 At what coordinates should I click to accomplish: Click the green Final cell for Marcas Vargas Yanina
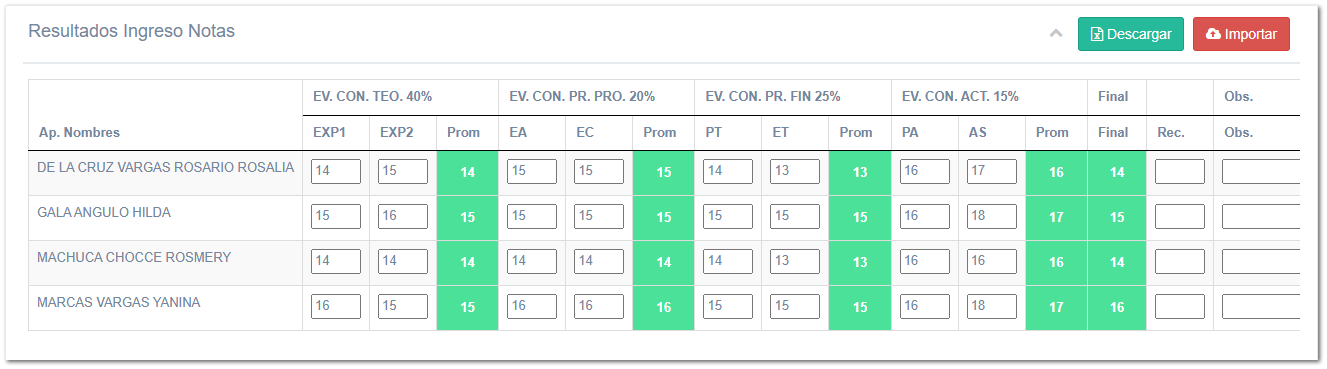(1117, 308)
